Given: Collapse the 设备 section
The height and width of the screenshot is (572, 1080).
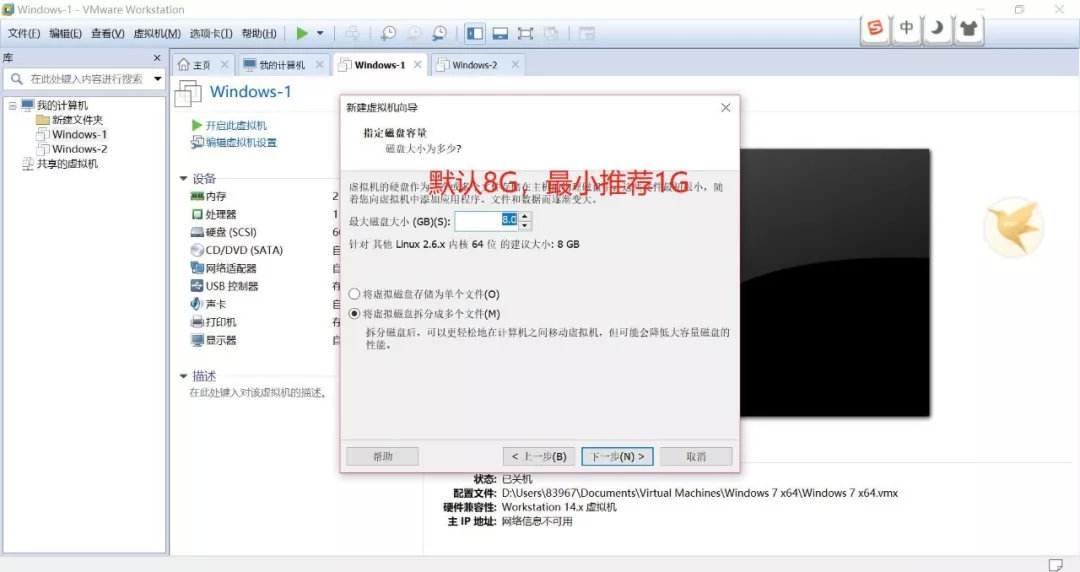Looking at the screenshot, I should tap(183, 178).
